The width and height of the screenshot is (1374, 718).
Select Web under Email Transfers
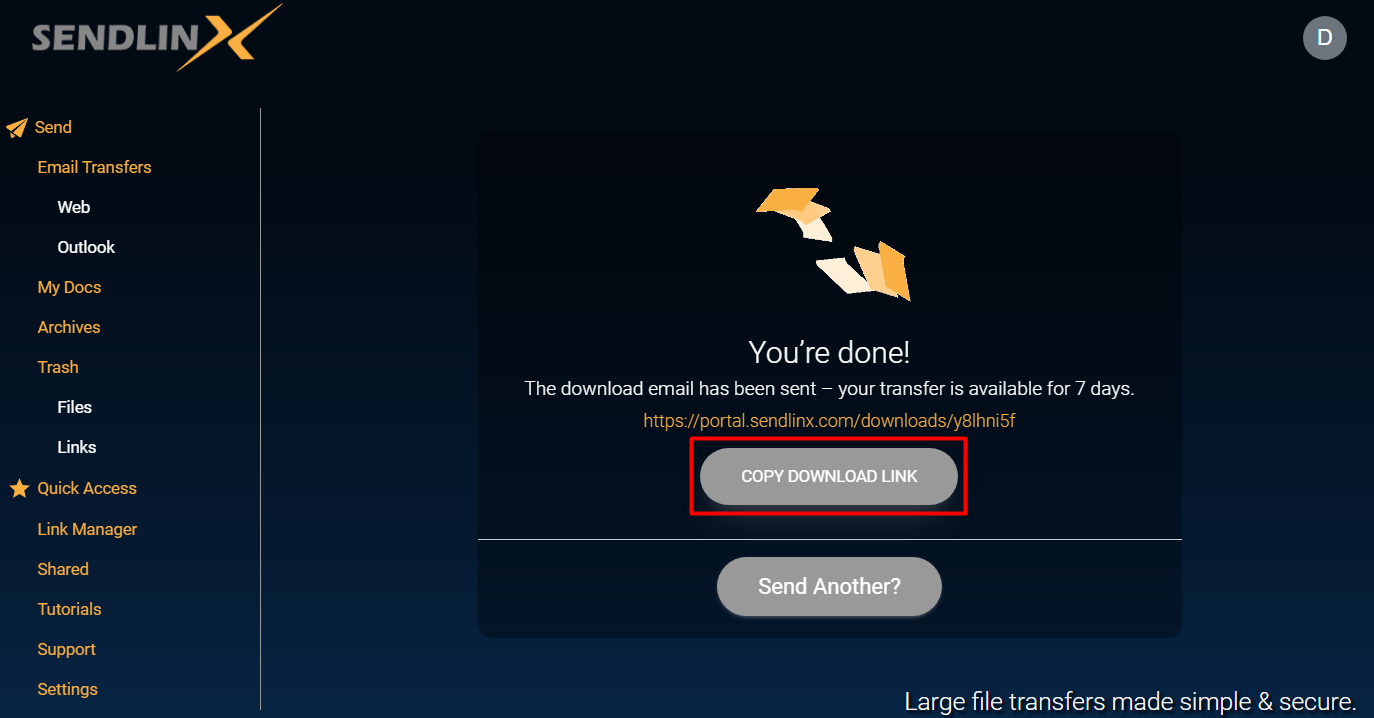(74, 207)
